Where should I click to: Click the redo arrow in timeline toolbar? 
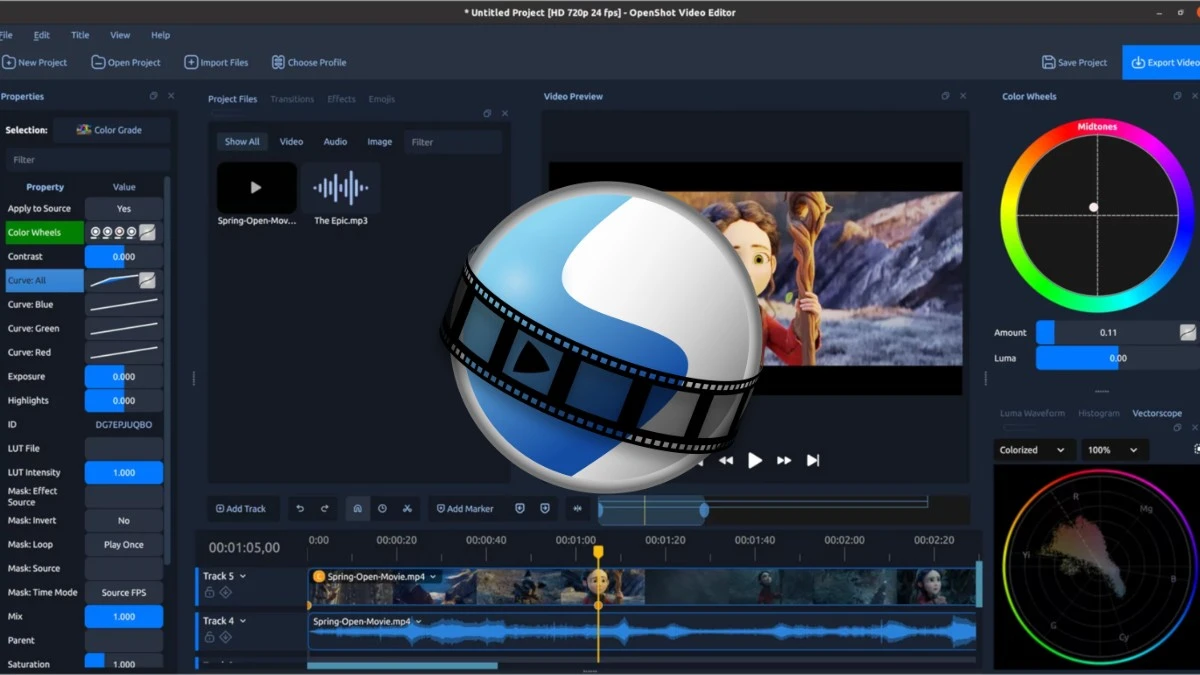click(x=324, y=509)
